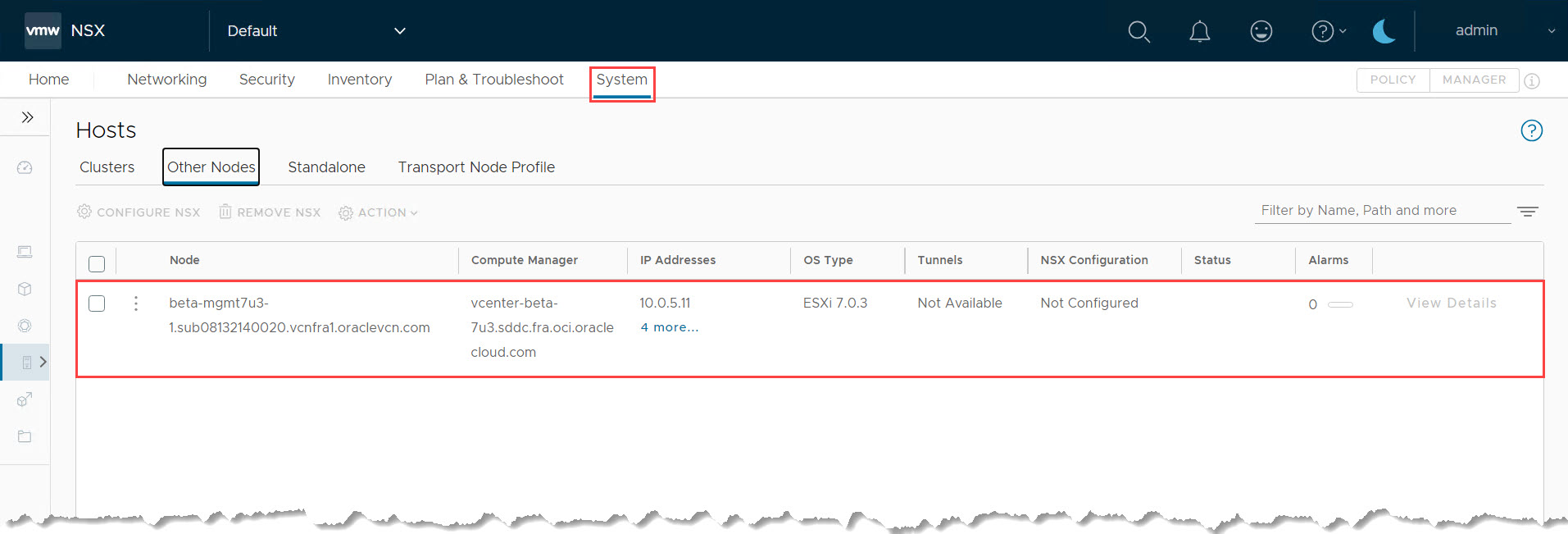1568x534 pixels.
Task: Click the info icon beside MANAGER
Action: (1531, 80)
